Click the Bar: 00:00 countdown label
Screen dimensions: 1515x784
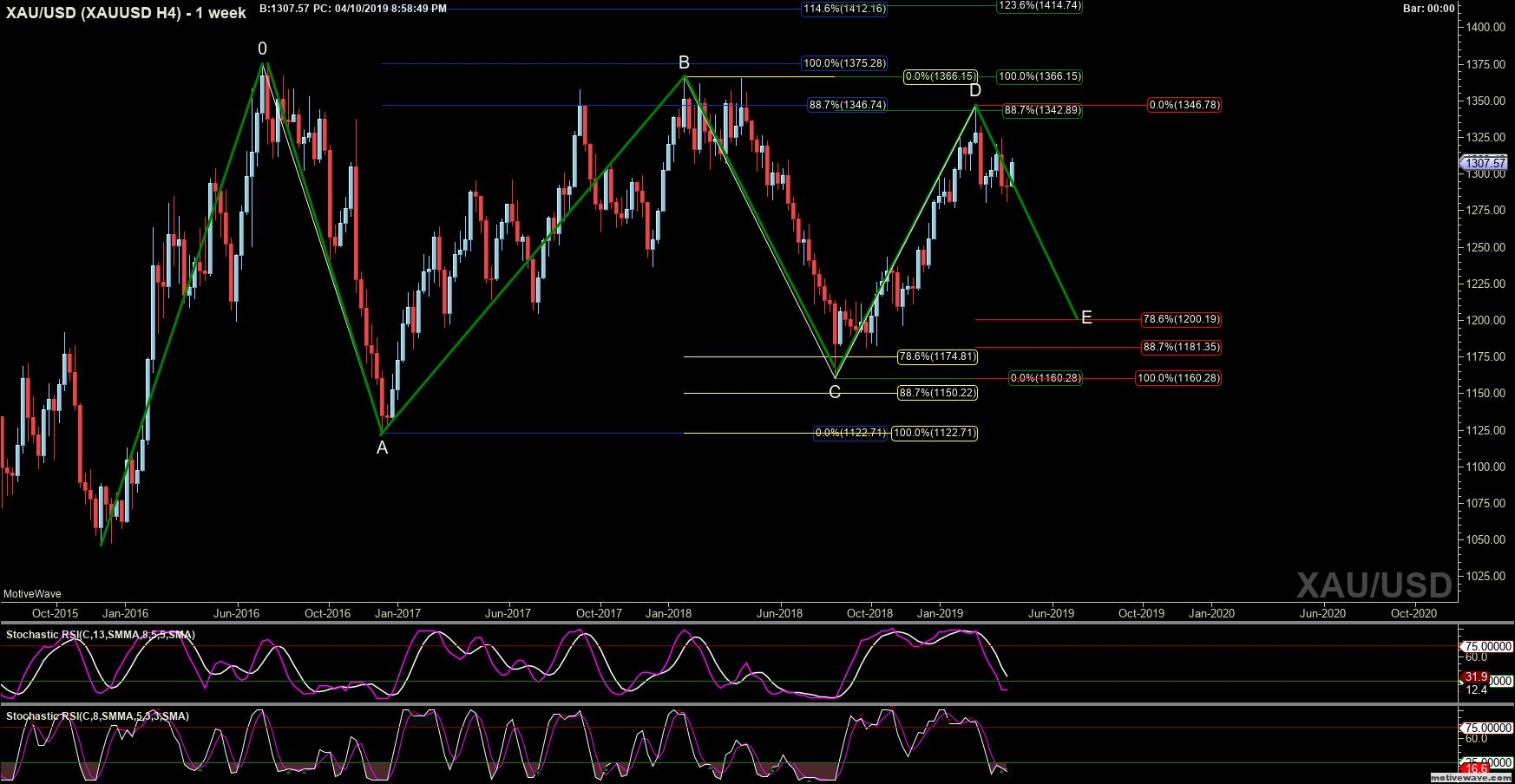coord(1428,9)
